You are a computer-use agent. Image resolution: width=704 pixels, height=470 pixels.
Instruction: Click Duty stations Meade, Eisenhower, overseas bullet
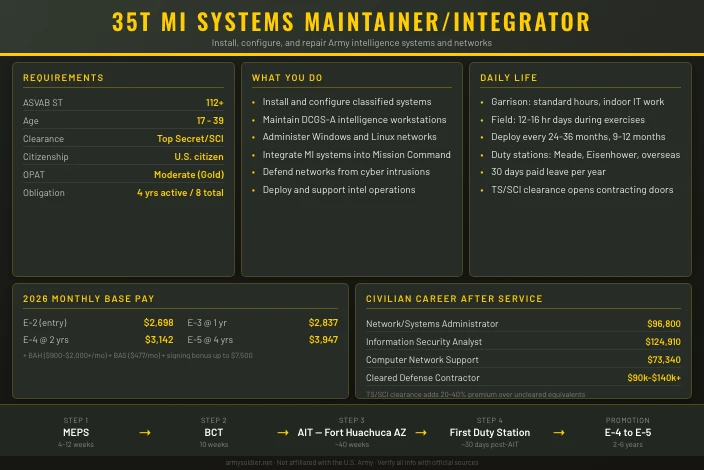coord(585,154)
